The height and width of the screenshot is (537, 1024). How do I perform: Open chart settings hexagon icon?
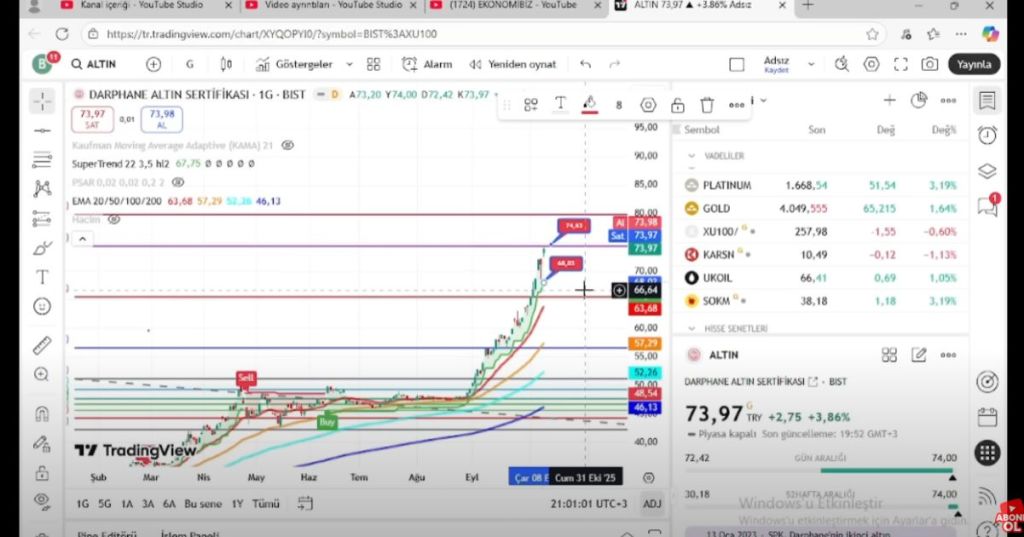click(x=871, y=64)
